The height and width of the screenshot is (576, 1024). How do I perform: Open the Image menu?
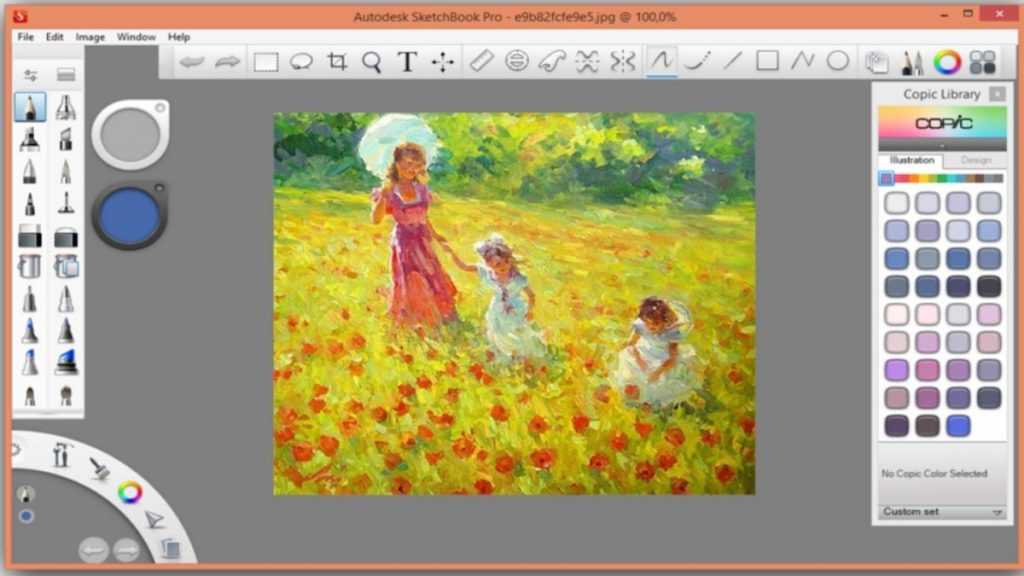point(90,37)
